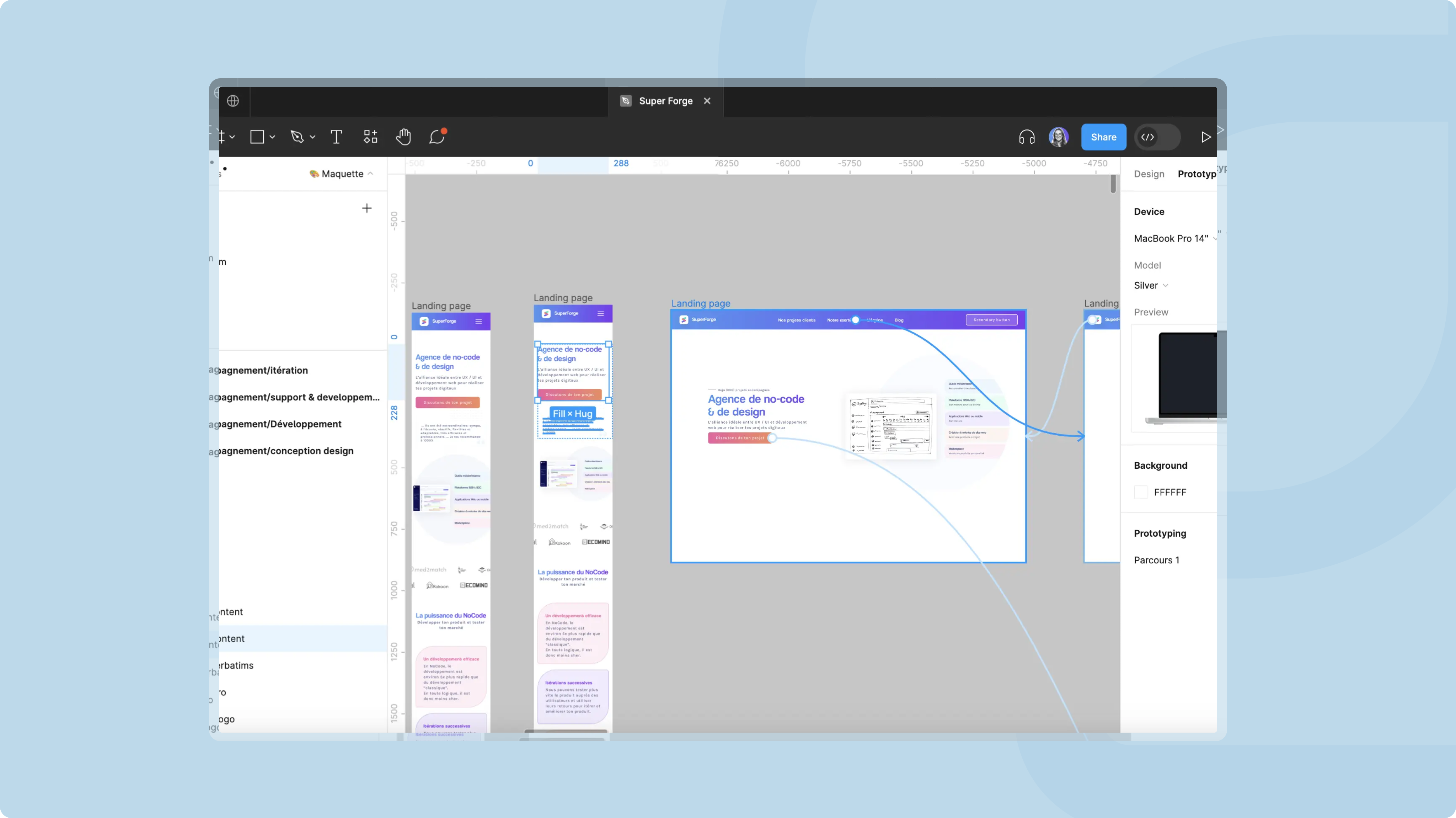Image resolution: width=1456 pixels, height=818 pixels.
Task: Click the white background color swatch
Action: 1141,492
